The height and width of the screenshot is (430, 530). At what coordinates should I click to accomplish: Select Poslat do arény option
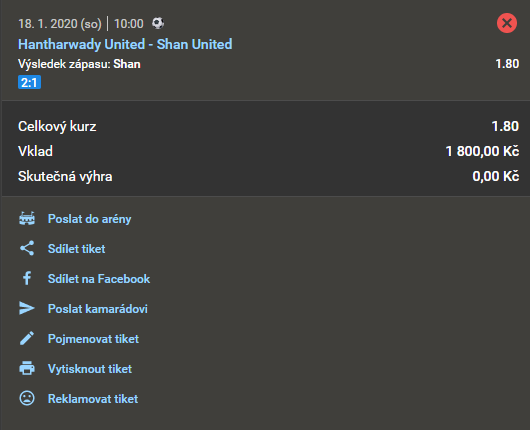click(90, 219)
